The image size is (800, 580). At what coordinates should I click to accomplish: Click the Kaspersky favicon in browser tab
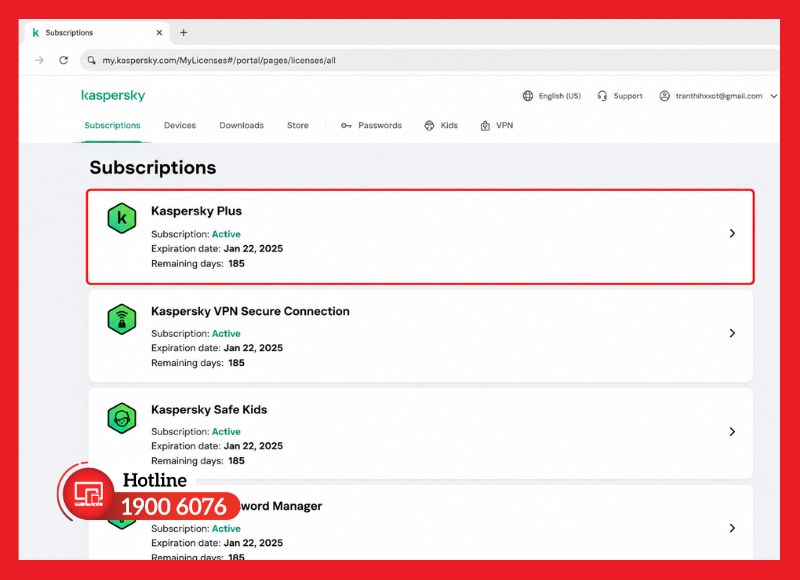(36, 33)
